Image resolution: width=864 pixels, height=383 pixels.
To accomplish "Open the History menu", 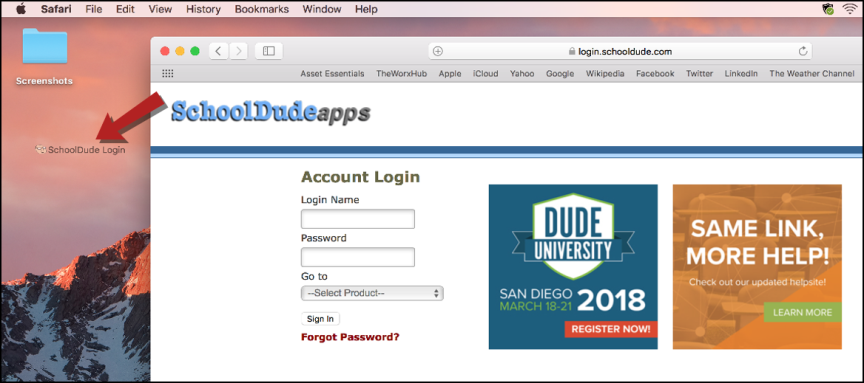I will (x=203, y=9).
